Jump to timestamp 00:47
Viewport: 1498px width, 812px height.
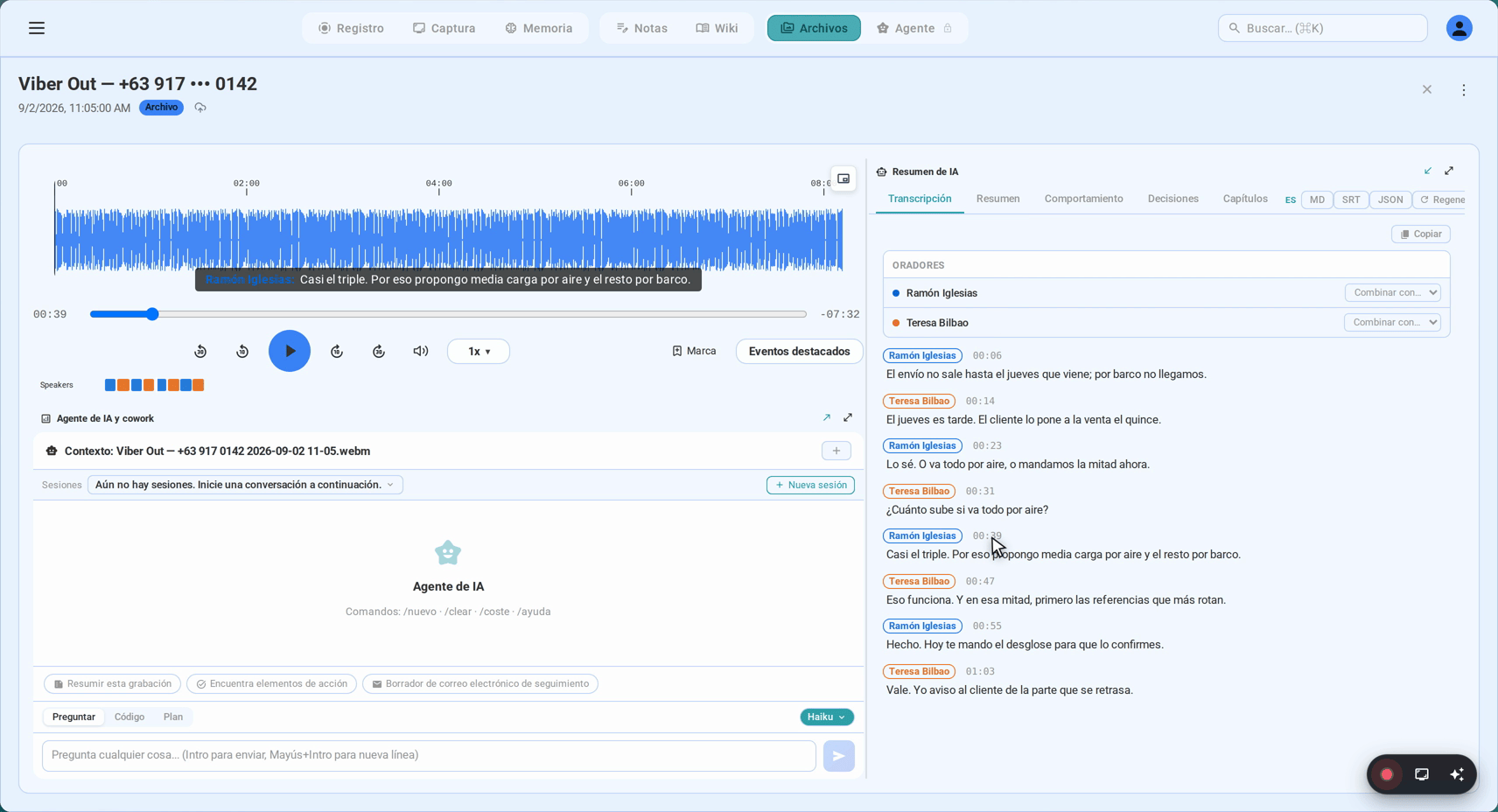tap(980, 581)
